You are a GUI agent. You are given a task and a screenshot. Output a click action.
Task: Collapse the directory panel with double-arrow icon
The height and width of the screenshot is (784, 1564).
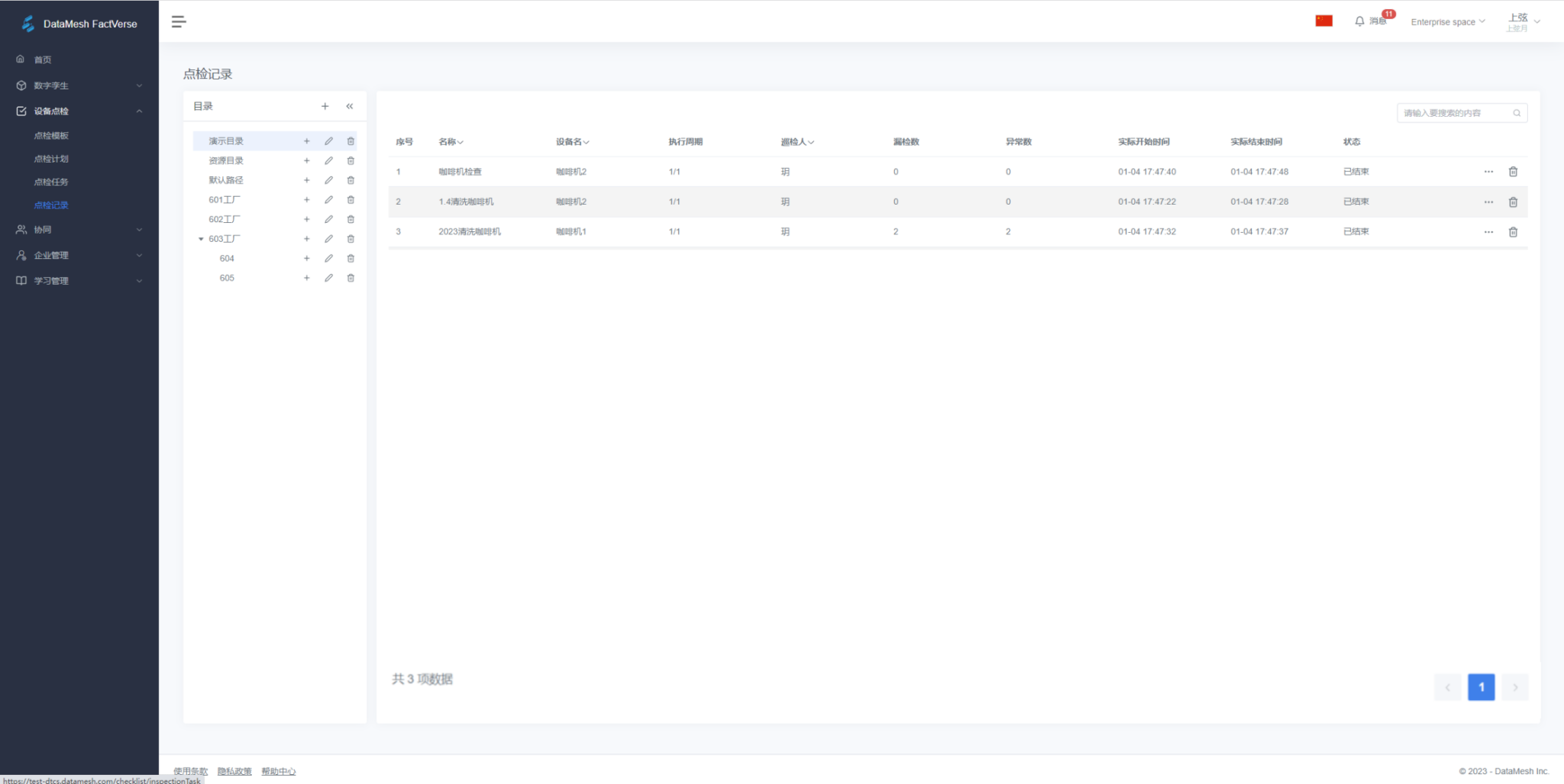[350, 106]
